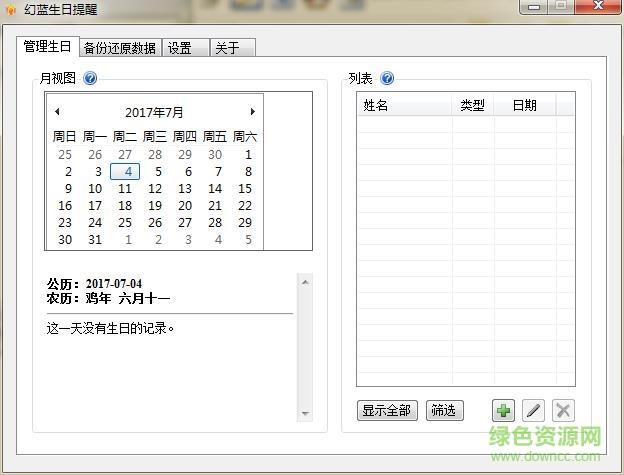Select date 10 in the calendar
This screenshot has width=624, height=475.
pos(95,189)
